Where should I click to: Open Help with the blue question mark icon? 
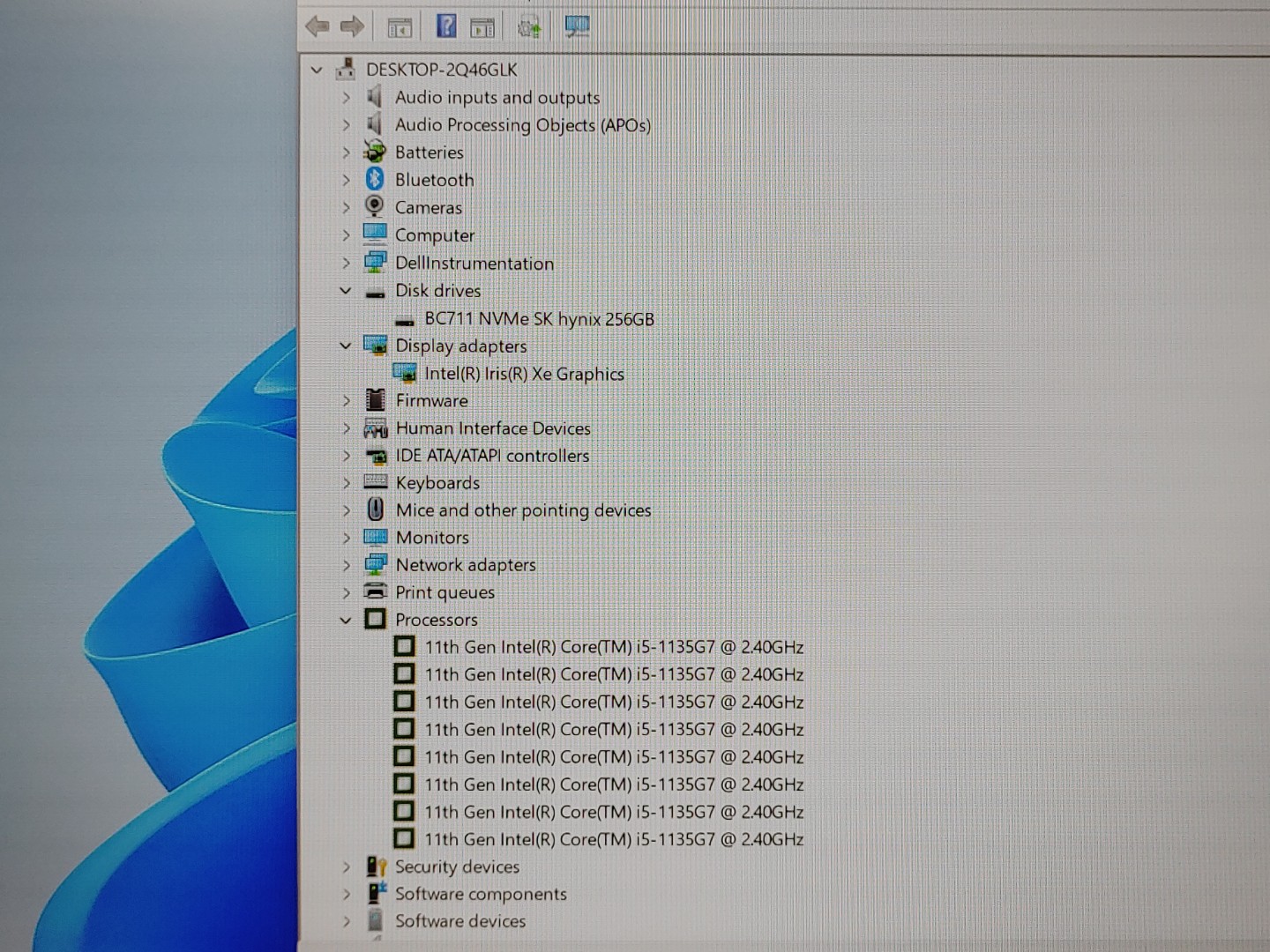click(x=446, y=26)
